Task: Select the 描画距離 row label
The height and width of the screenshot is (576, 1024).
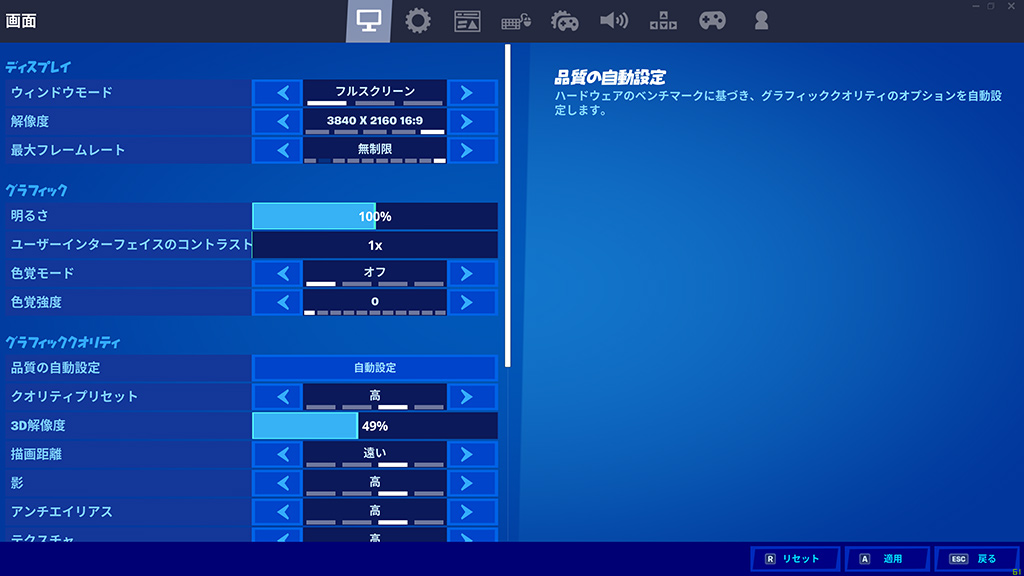Action: tap(36, 454)
